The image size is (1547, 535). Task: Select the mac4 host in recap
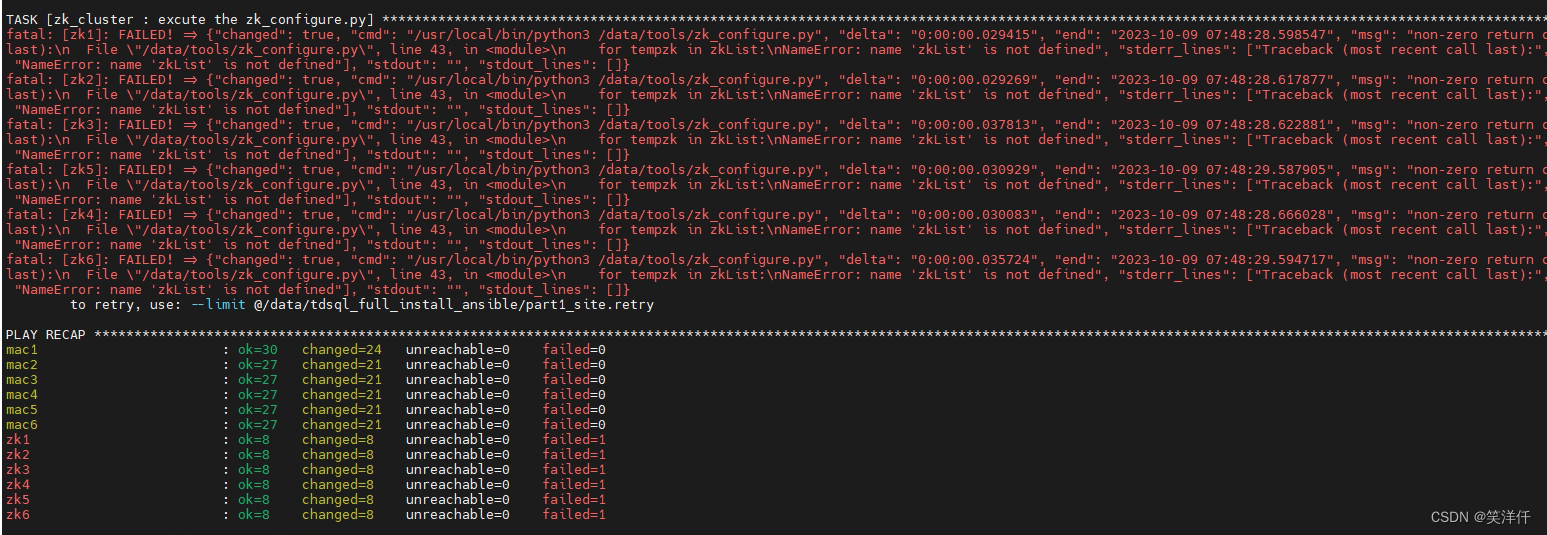(21, 394)
